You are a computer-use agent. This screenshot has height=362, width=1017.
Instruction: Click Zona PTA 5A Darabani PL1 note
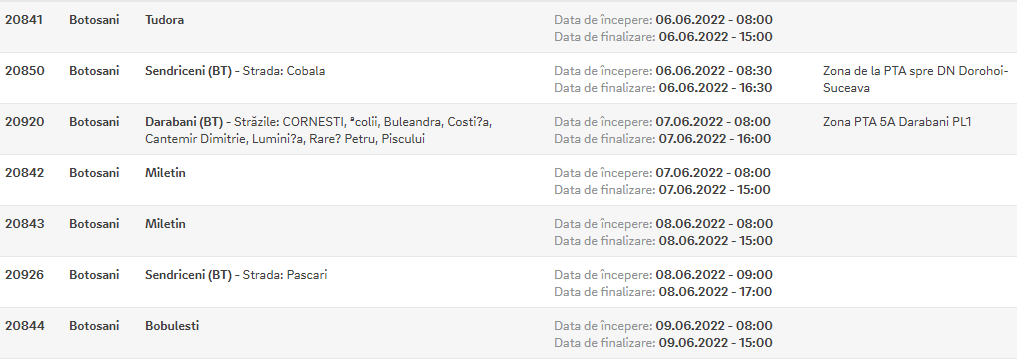coord(897,122)
